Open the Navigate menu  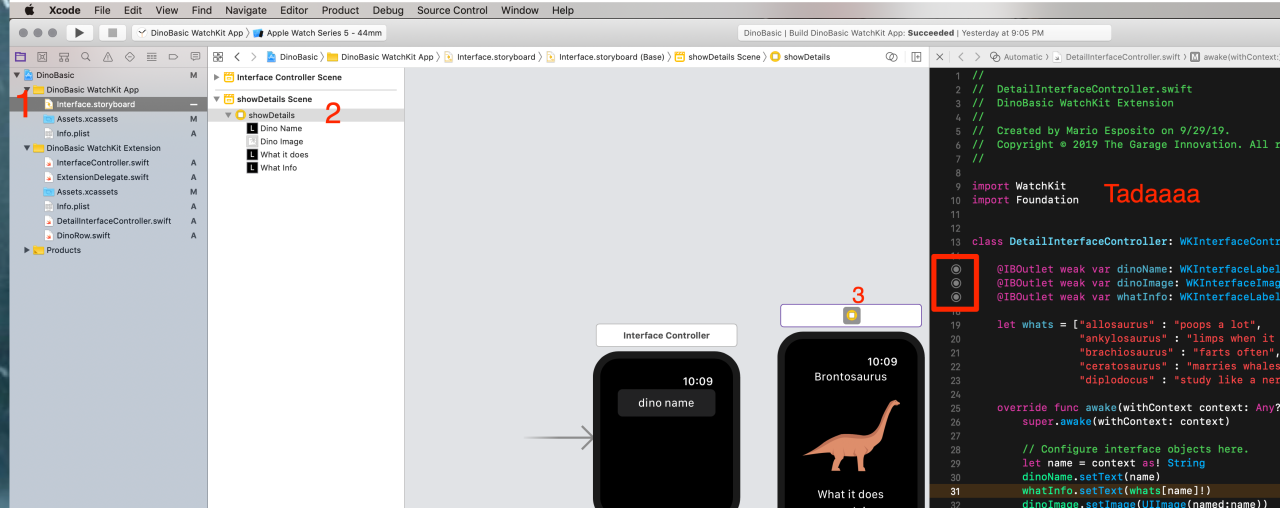246,10
